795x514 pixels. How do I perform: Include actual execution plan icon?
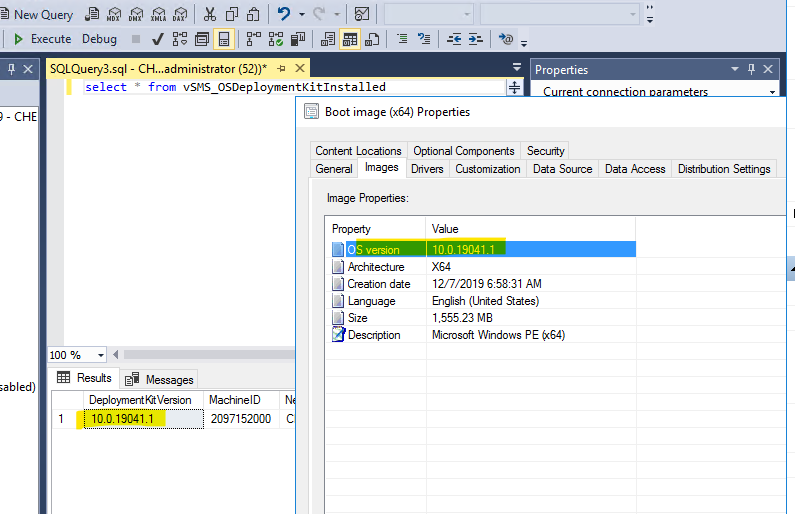point(254,39)
